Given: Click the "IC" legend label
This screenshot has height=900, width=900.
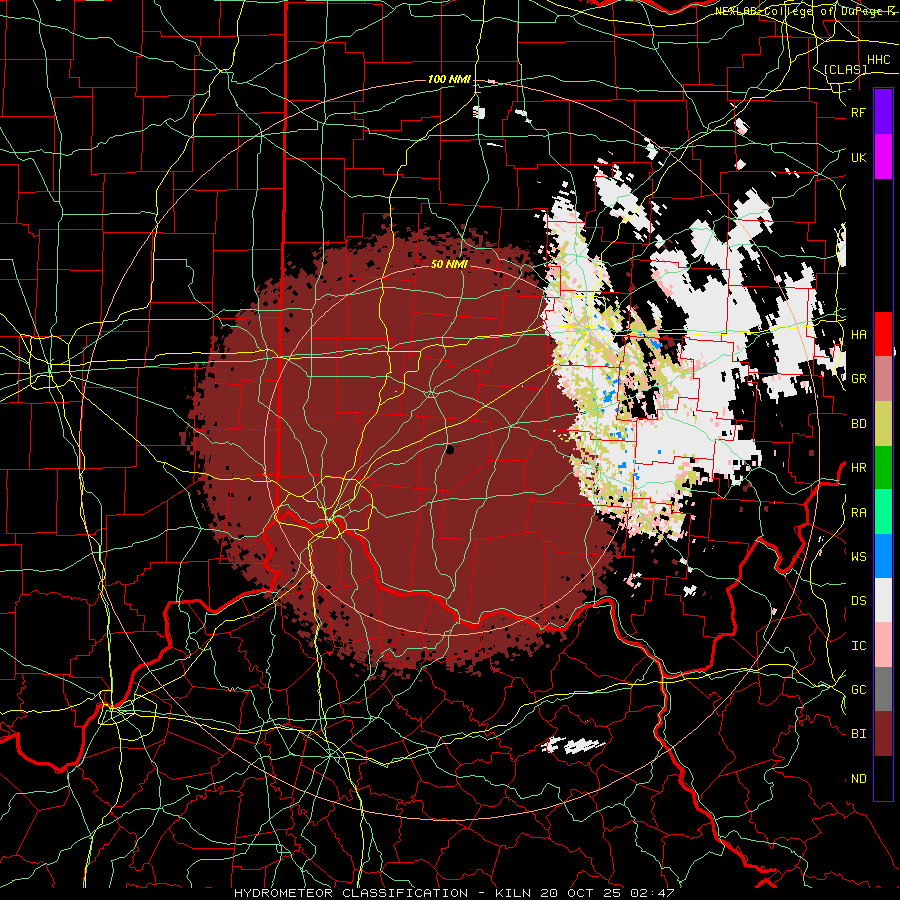Looking at the screenshot, I should tap(858, 646).
